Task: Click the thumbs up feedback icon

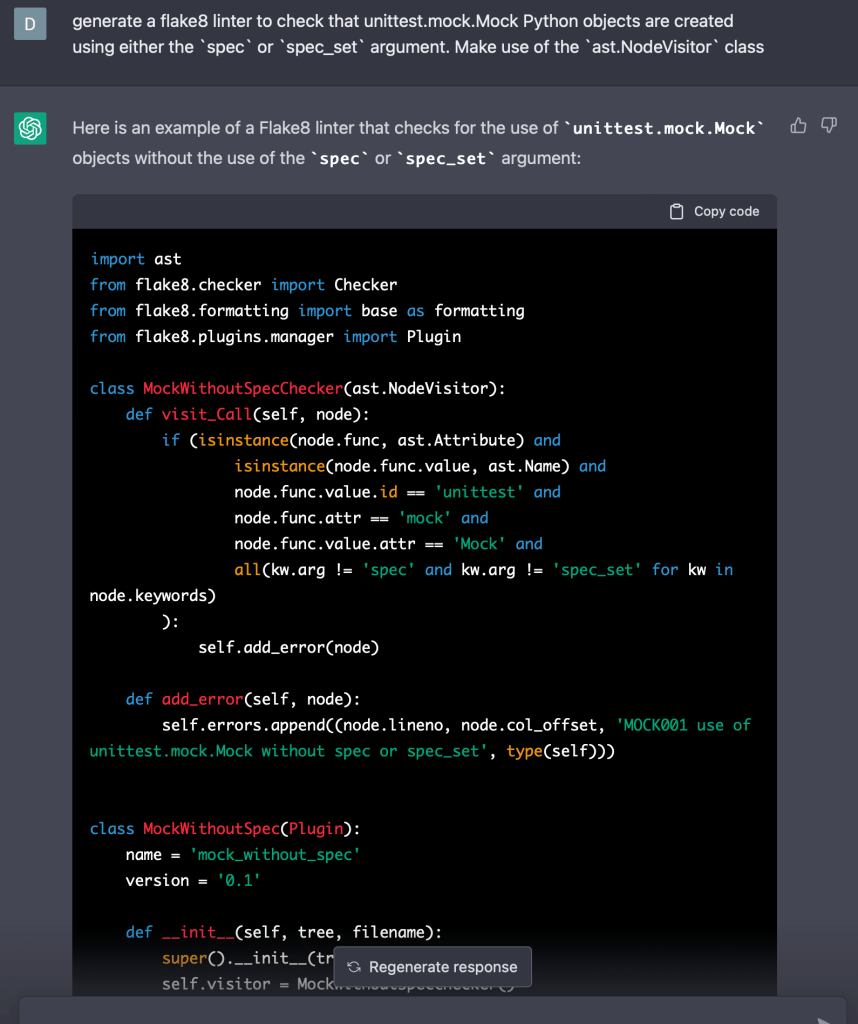Action: 798,125
